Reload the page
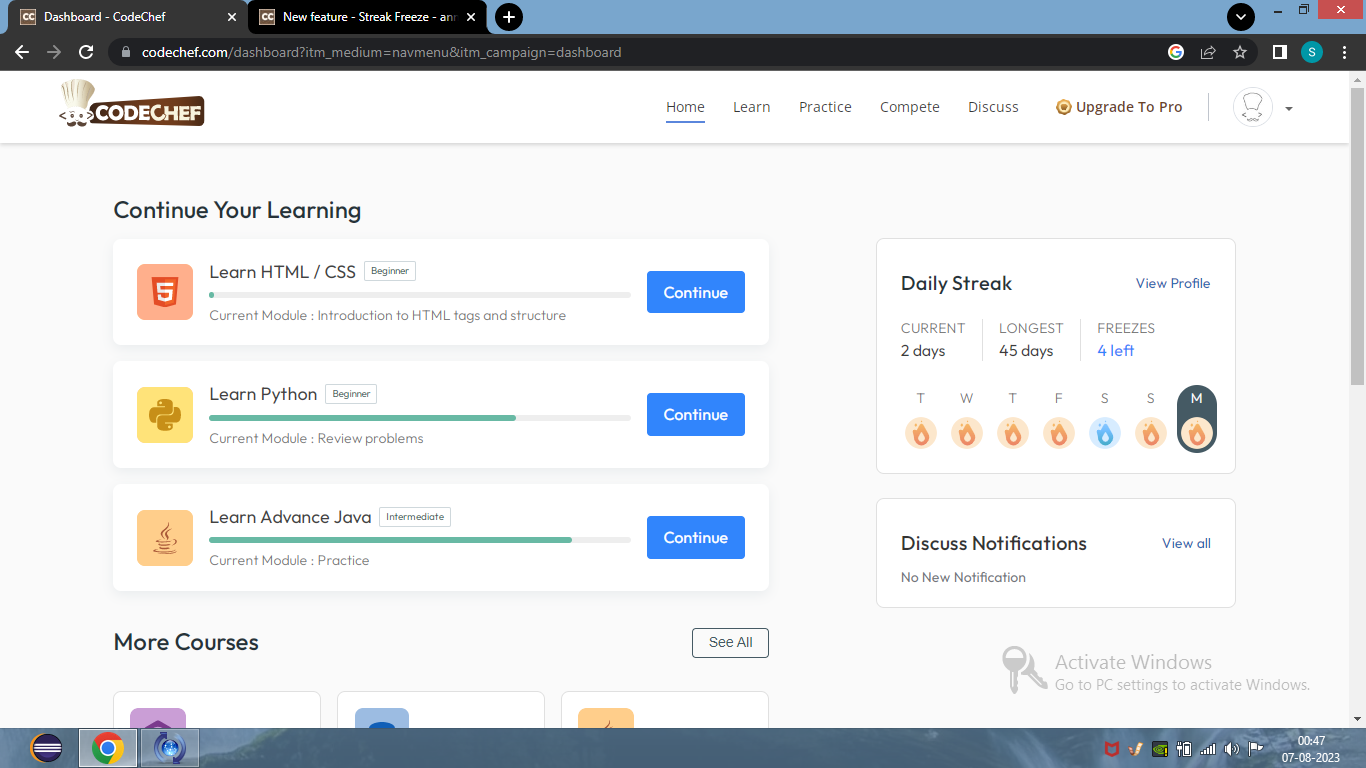This screenshot has height=768, width=1366. pos(86,52)
